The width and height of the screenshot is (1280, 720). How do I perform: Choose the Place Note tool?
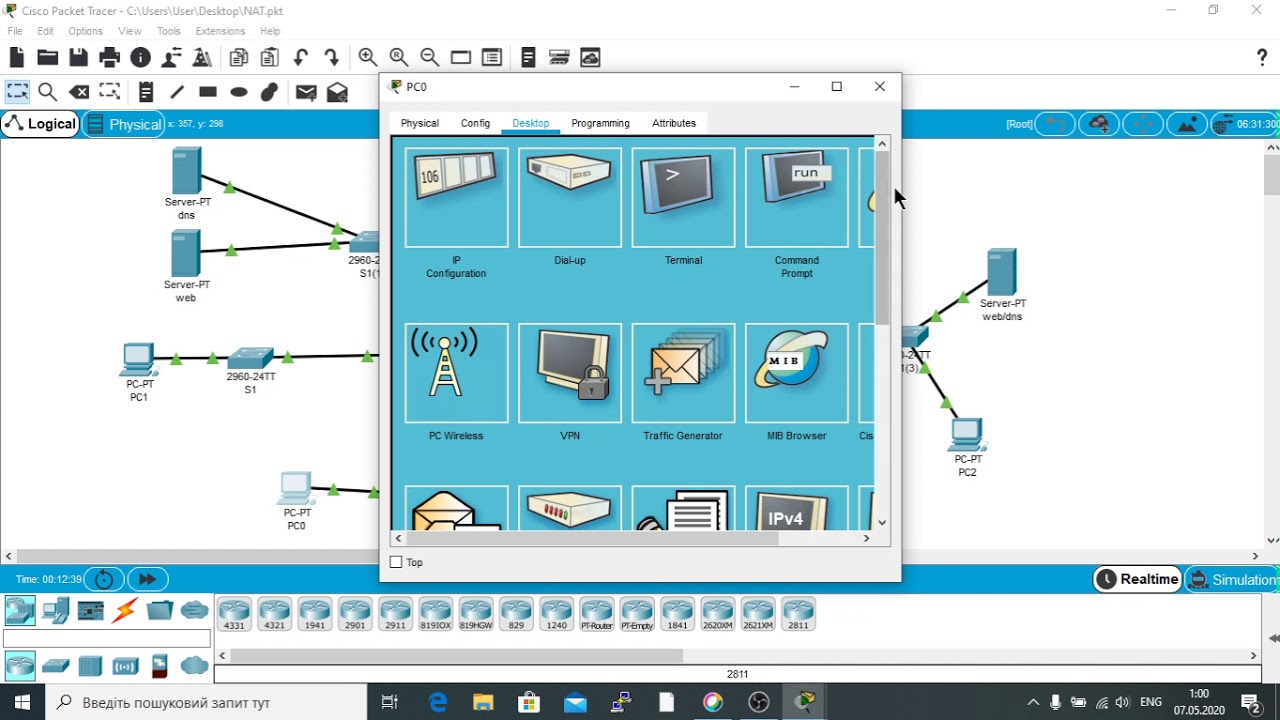pyautogui.click(x=146, y=92)
